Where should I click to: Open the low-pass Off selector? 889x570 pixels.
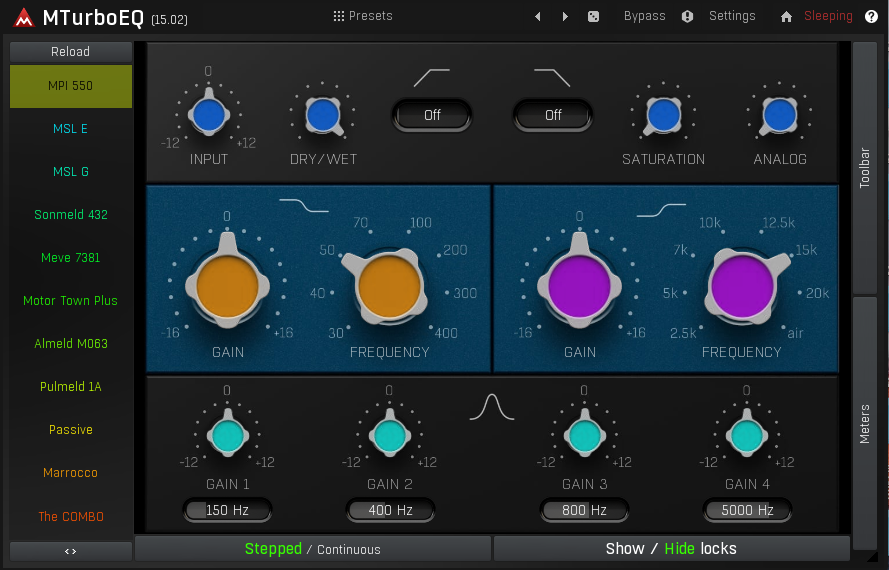[553, 115]
